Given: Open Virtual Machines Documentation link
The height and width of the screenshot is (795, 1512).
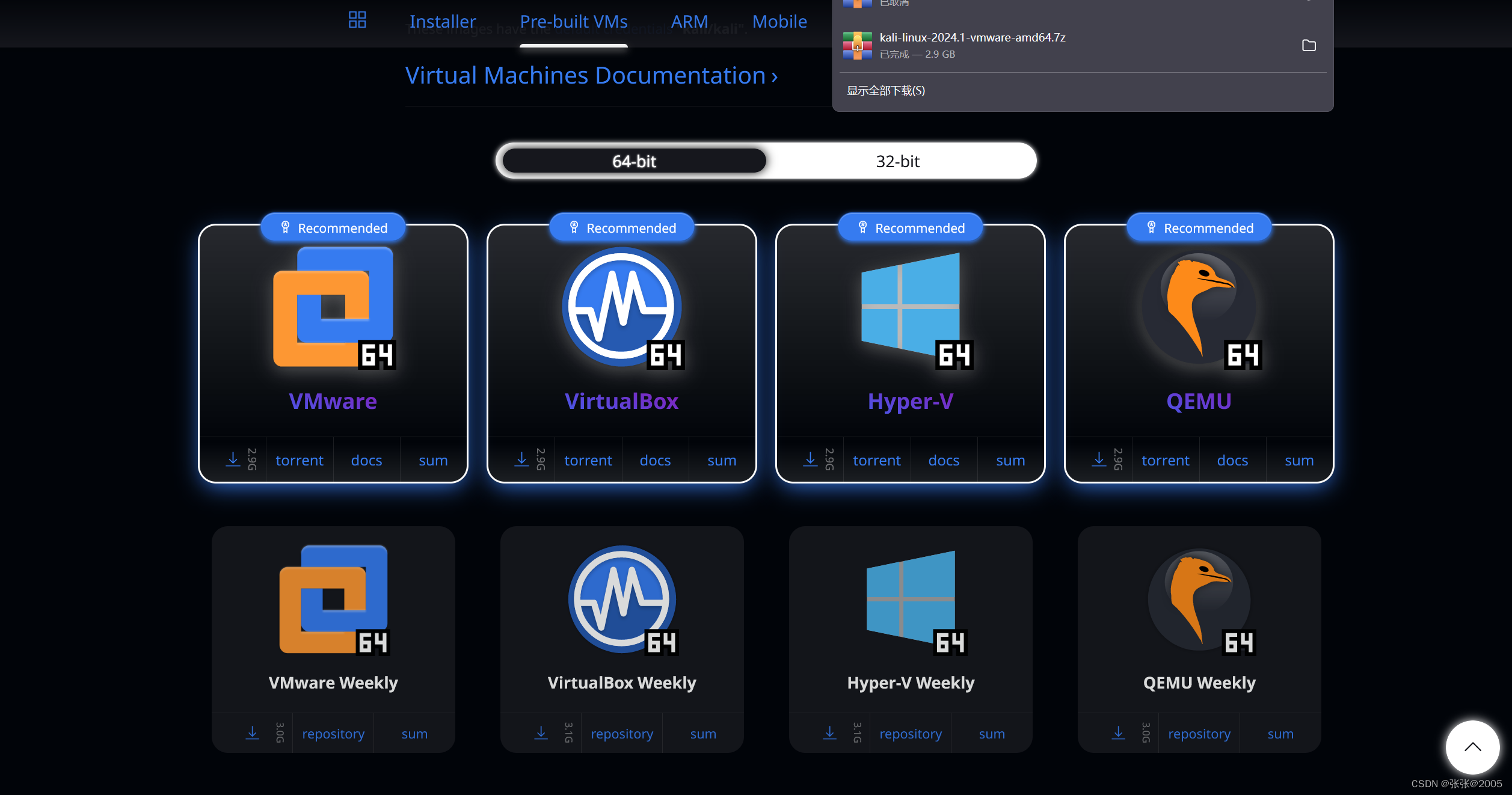Looking at the screenshot, I should pyautogui.click(x=591, y=76).
